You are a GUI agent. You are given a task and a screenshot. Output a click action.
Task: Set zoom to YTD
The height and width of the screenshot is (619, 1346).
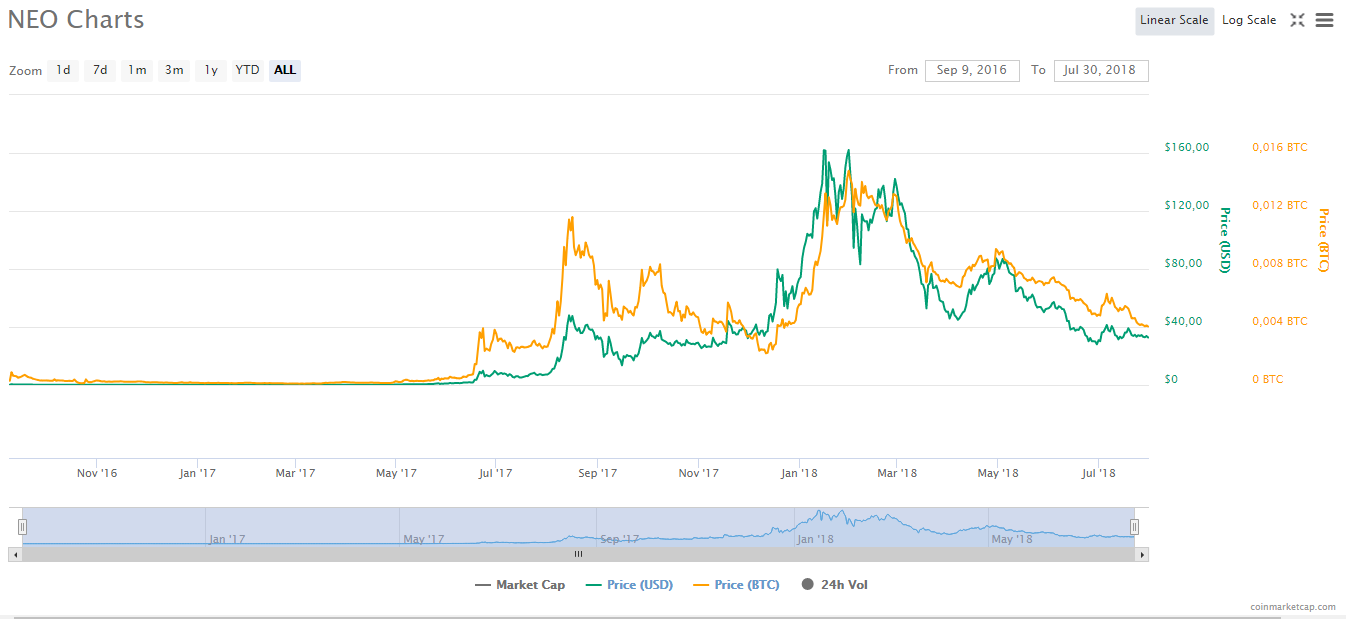(x=247, y=70)
